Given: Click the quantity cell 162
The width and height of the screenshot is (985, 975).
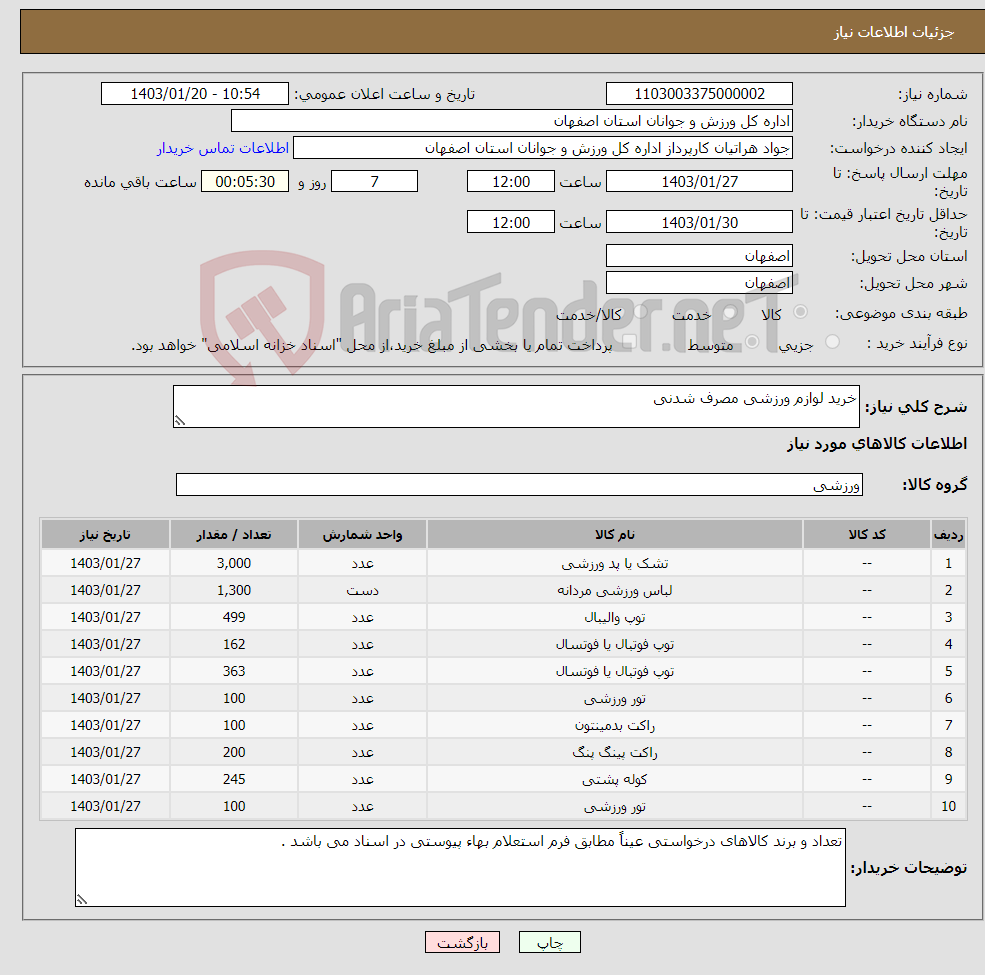Looking at the screenshot, I should tap(234, 645).
